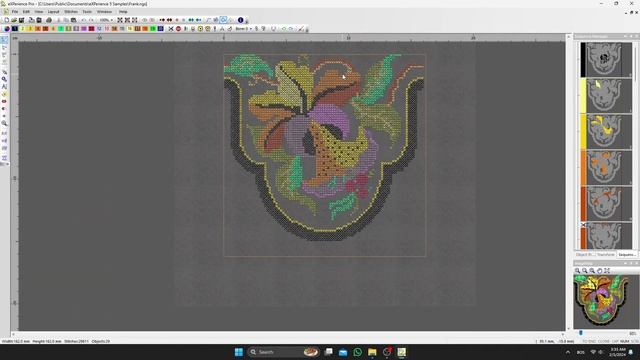Image resolution: width=640 pixels, height=360 pixels.
Task: Create a new design with New icon
Action: coord(7,20)
